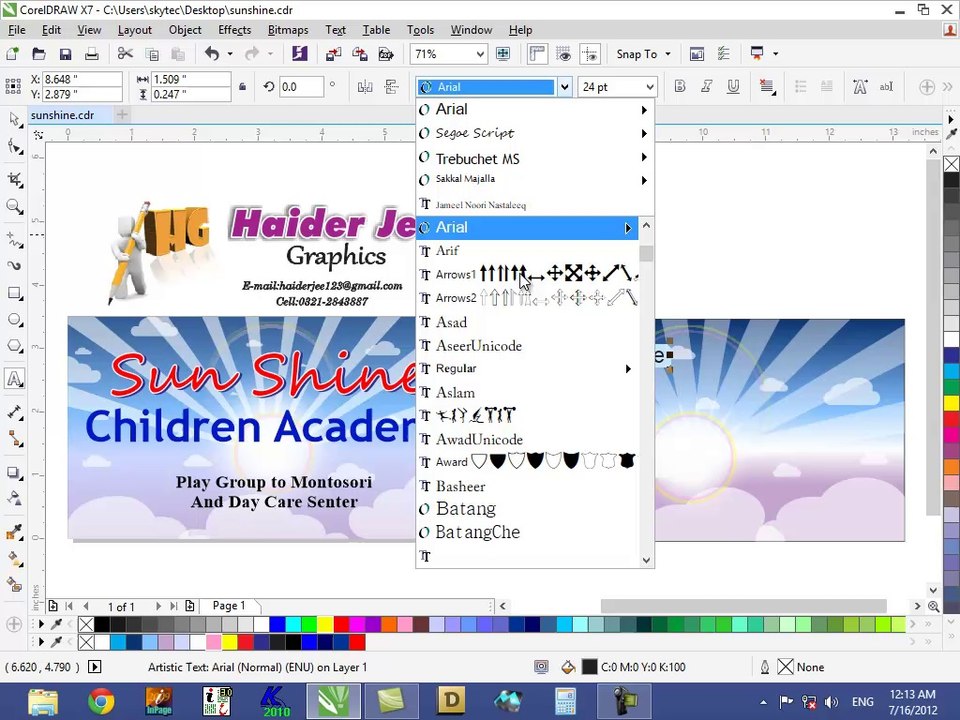Choose the Arrows1 font from list

click(x=527, y=274)
